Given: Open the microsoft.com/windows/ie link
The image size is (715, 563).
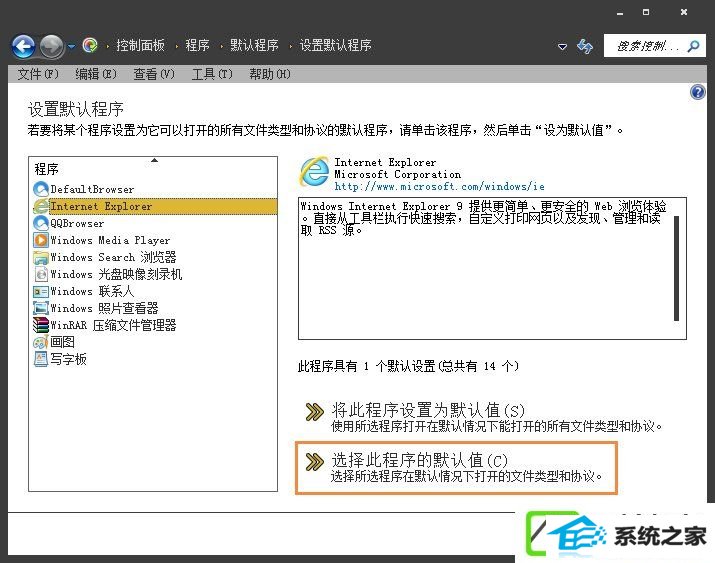Looking at the screenshot, I should tap(439, 186).
